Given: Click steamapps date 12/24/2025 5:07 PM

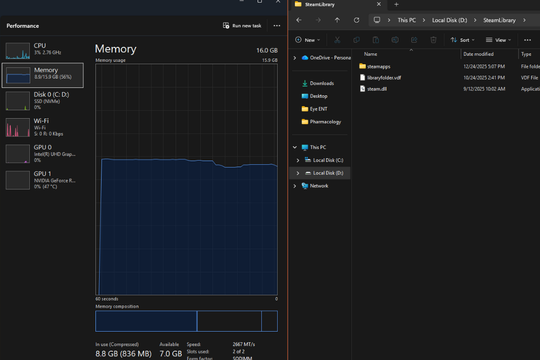Looking at the screenshot, I should point(484,66).
